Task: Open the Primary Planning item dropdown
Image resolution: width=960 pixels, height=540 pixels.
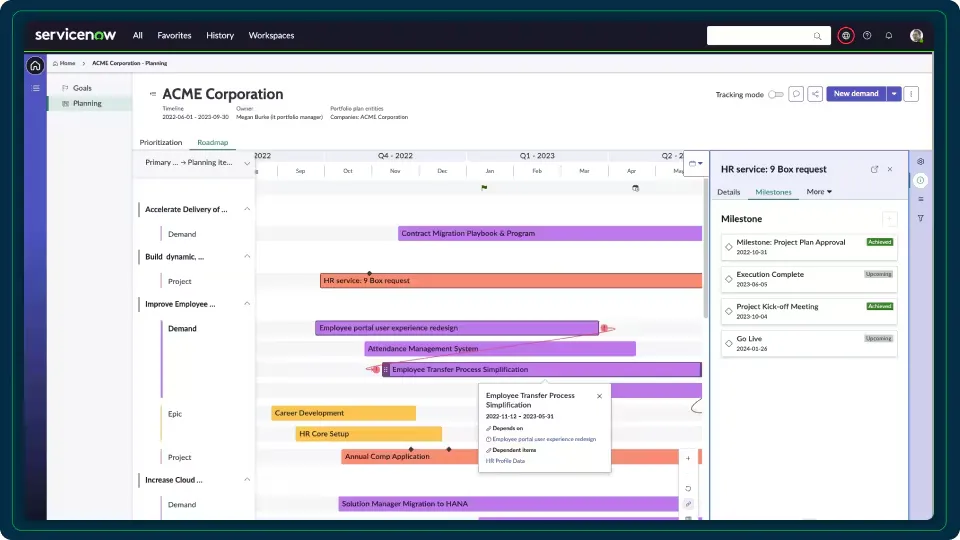Action: pyautogui.click(x=196, y=163)
